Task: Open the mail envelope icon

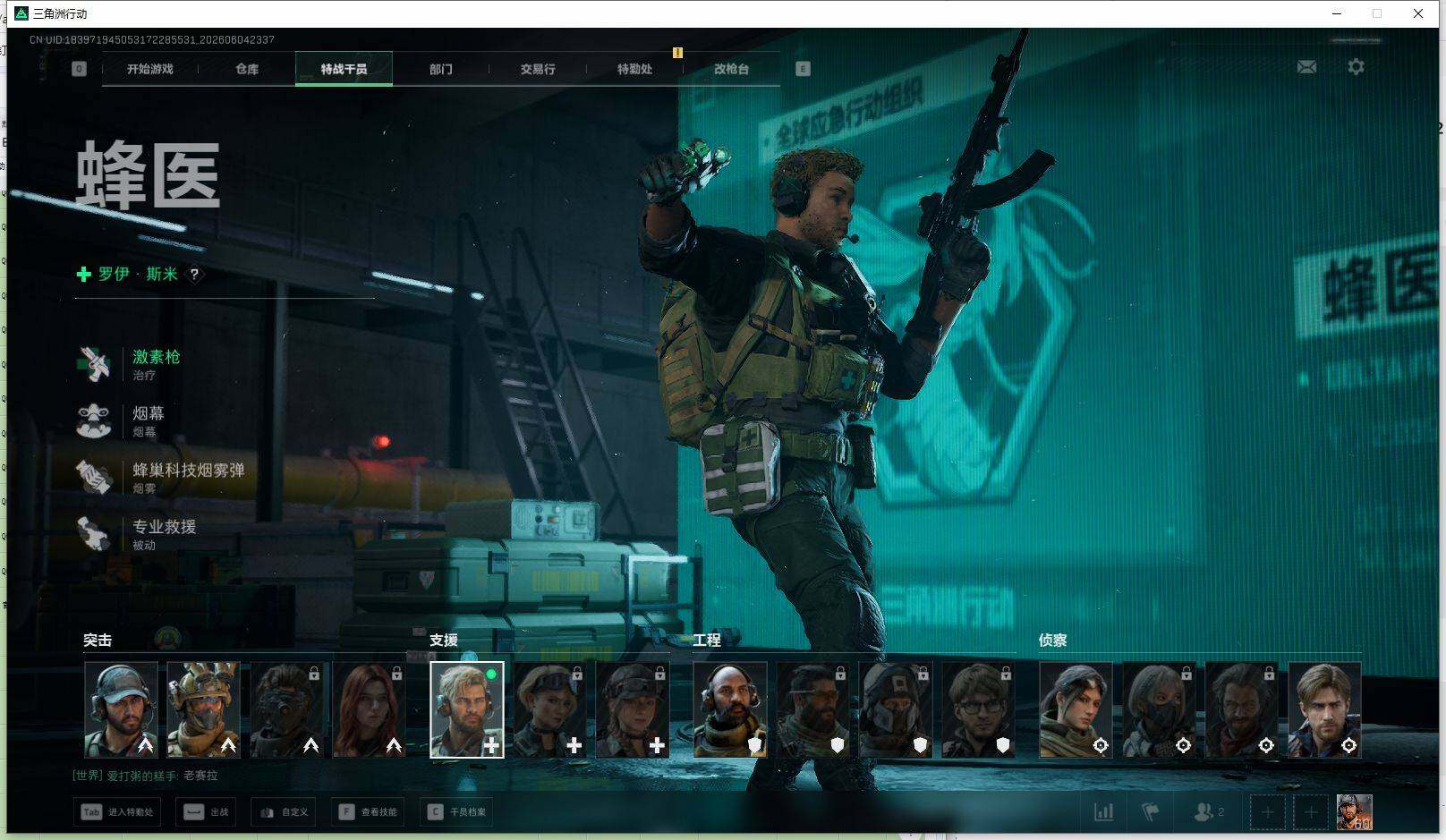Action: coord(1306,67)
